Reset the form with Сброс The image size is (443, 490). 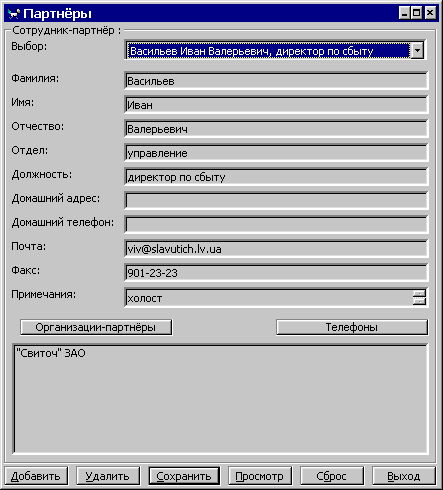coord(332,476)
